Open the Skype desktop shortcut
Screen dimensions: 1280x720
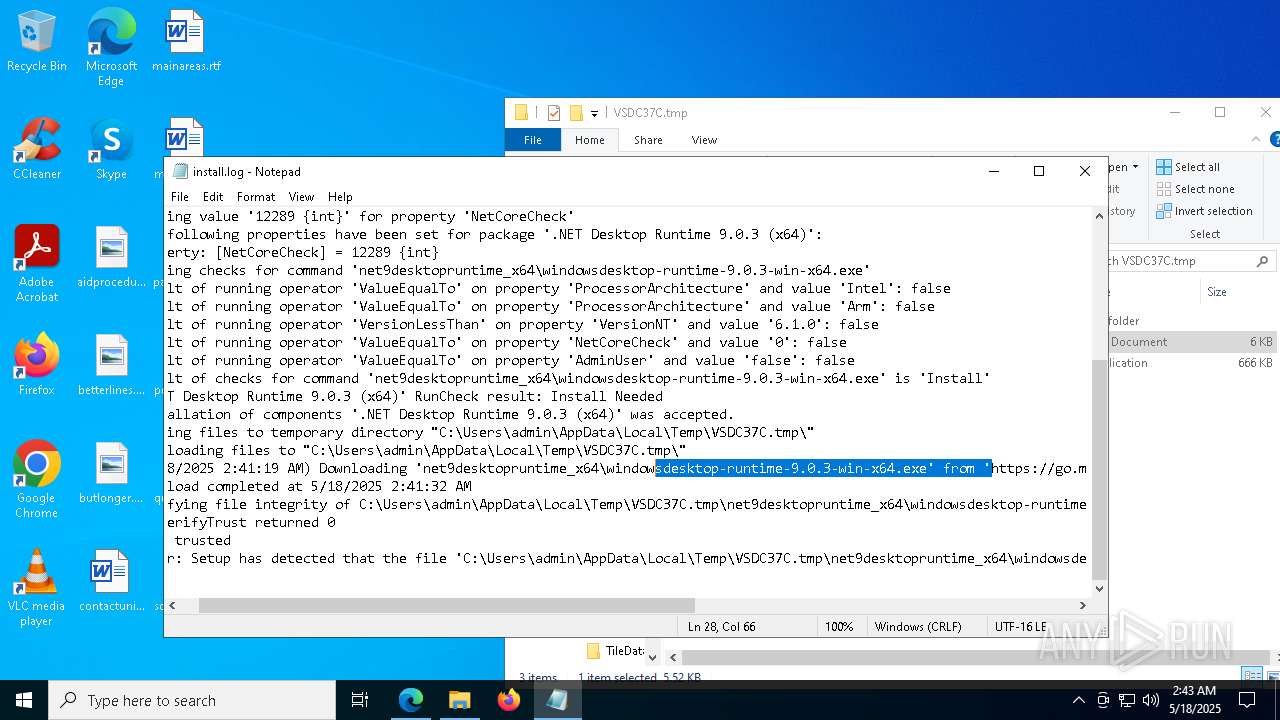pos(111,149)
